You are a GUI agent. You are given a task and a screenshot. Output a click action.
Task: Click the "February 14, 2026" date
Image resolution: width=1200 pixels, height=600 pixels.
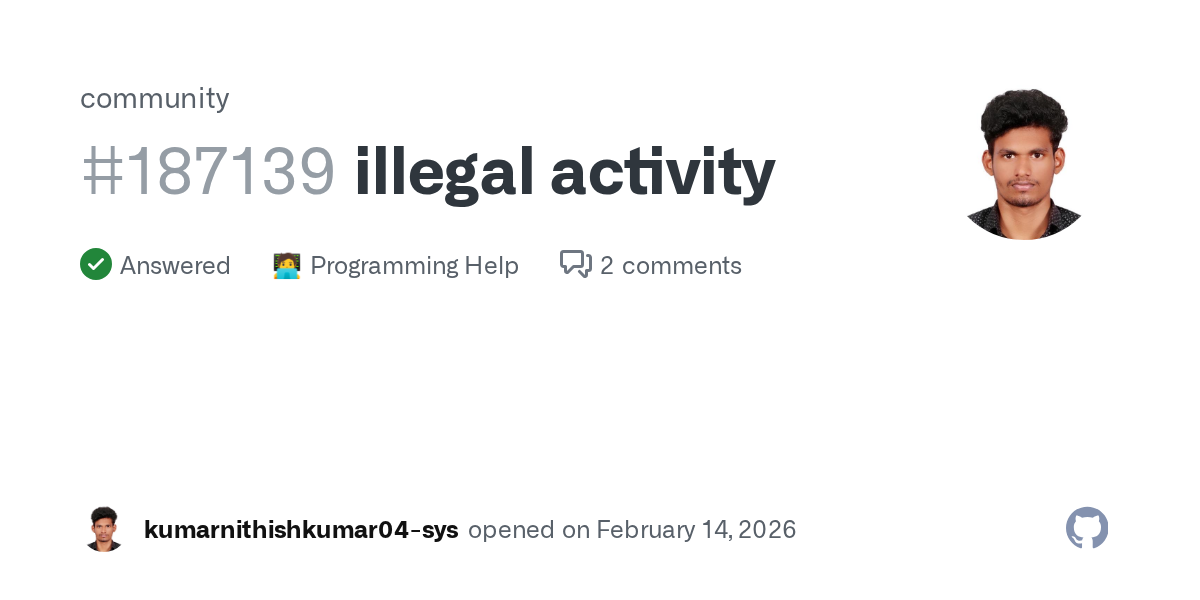pos(696,530)
